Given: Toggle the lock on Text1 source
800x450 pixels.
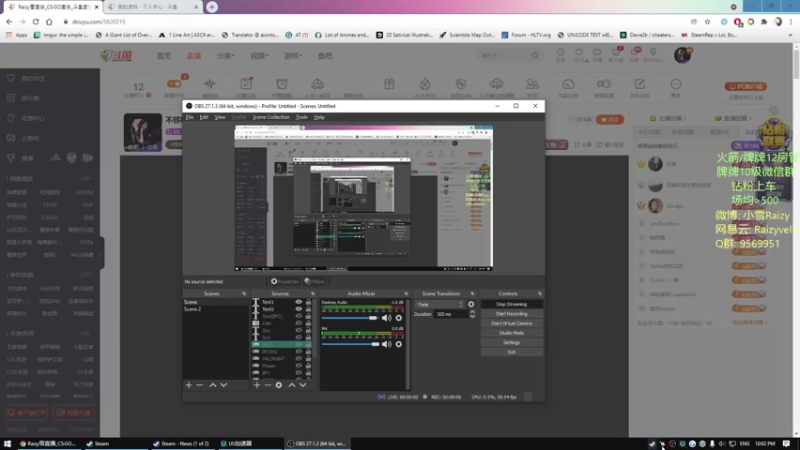Looking at the screenshot, I should pos(308,302).
